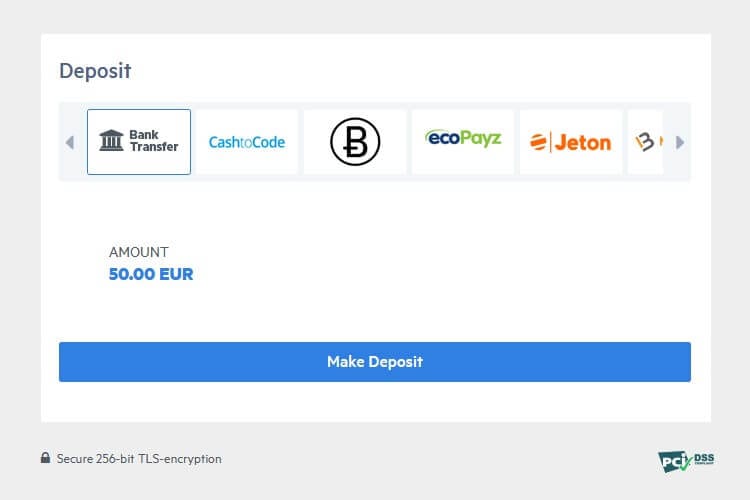
Task: Choose Jeton as payment method
Action: pos(571,142)
